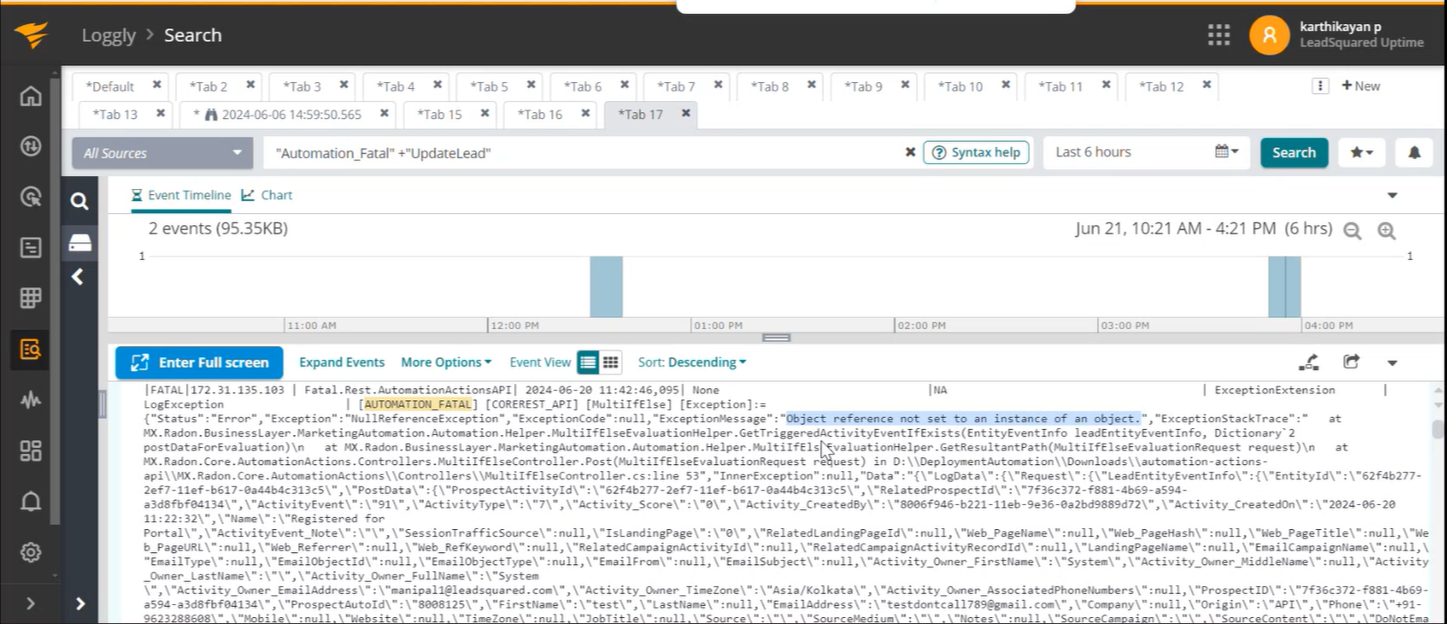Open the More Options dropdown
The image size is (1447, 624).
coord(446,362)
